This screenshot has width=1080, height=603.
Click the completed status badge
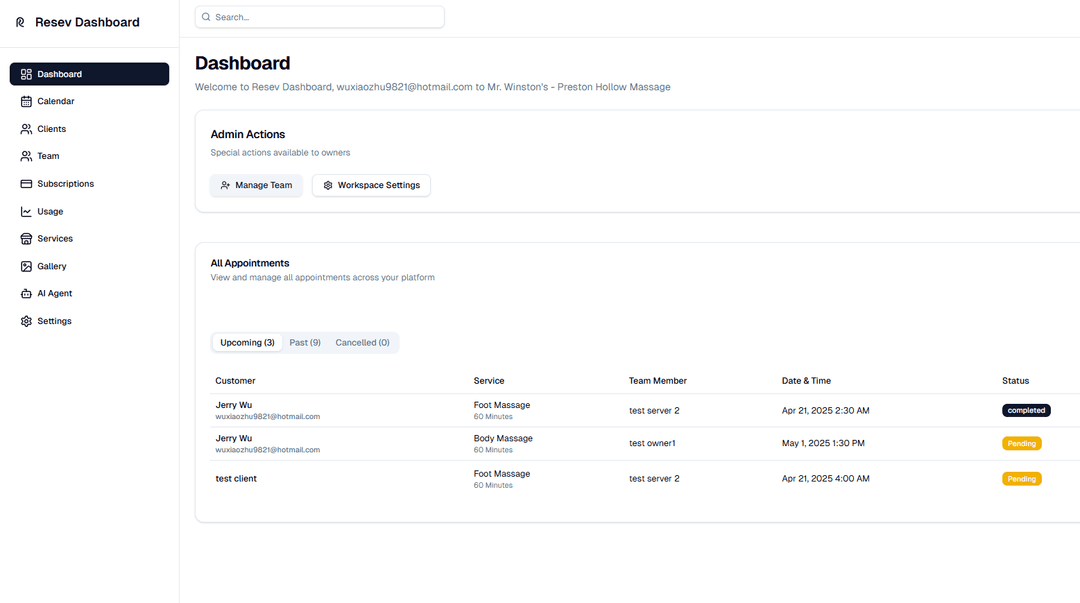click(1027, 410)
